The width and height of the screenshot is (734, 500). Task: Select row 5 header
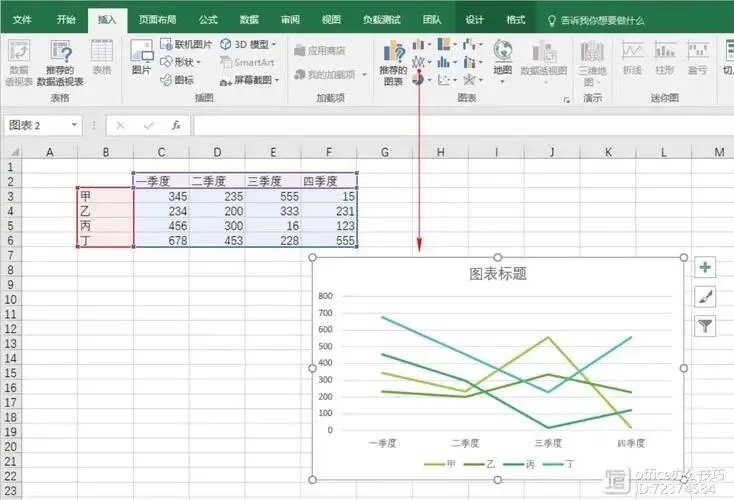point(10,226)
